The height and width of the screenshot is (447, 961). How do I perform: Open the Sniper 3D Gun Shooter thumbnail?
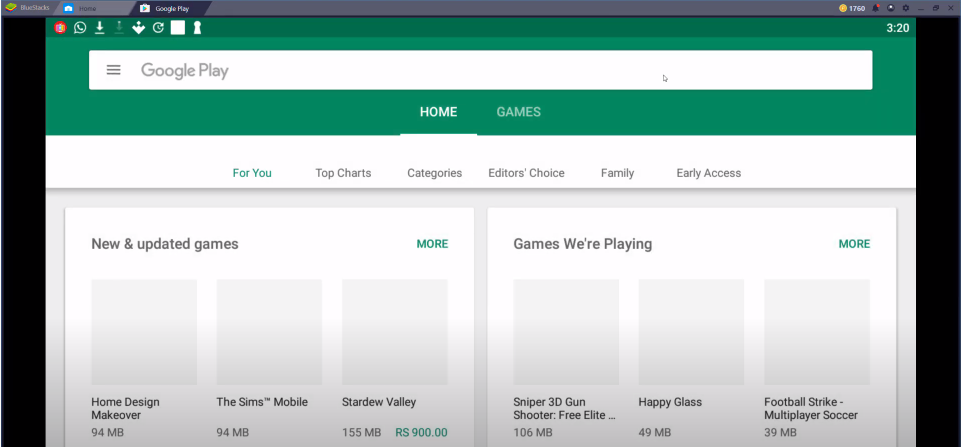click(566, 332)
